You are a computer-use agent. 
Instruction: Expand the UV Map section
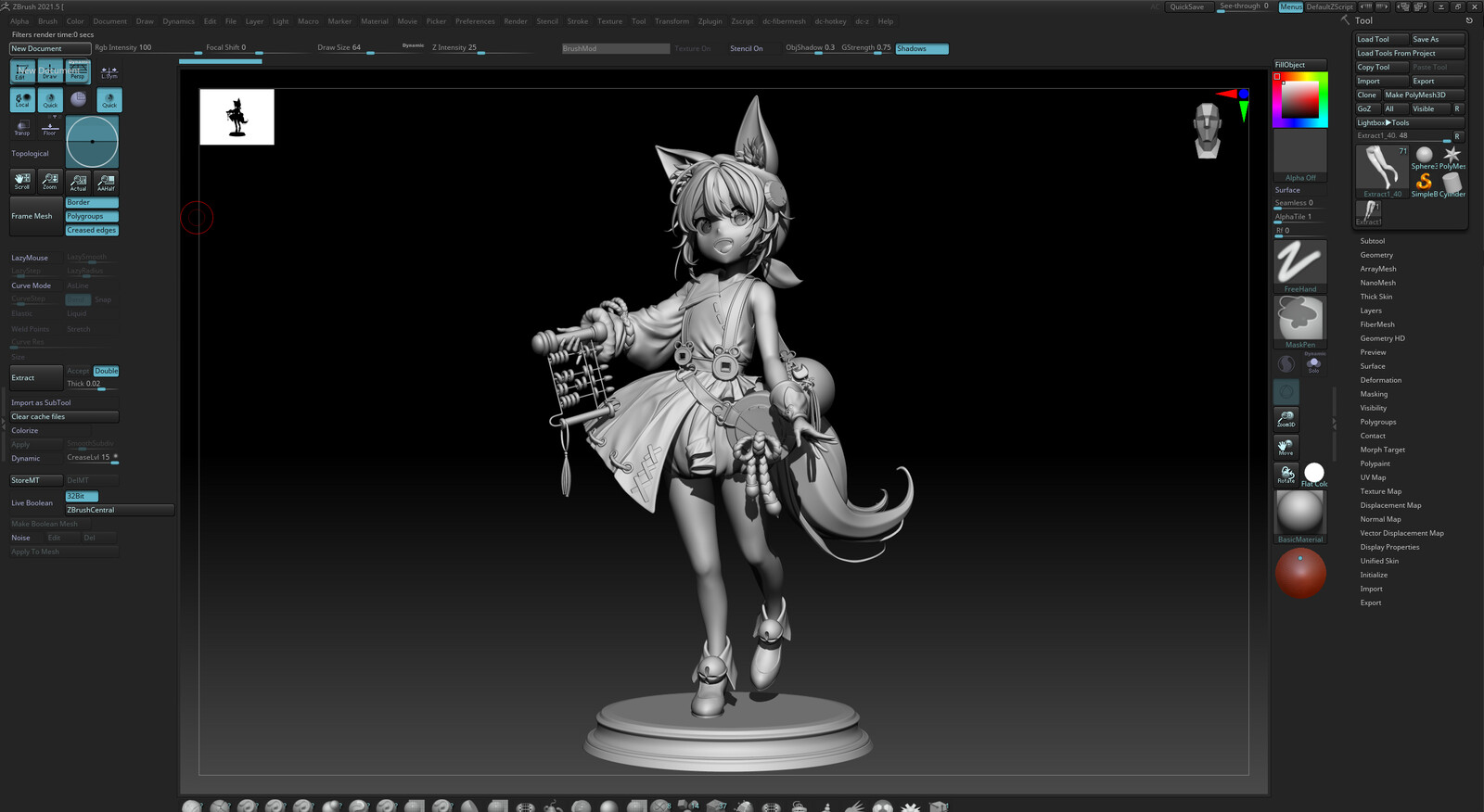1373,477
